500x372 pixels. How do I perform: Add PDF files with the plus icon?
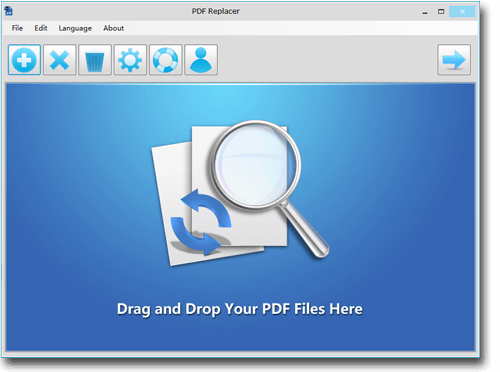[x=25, y=60]
